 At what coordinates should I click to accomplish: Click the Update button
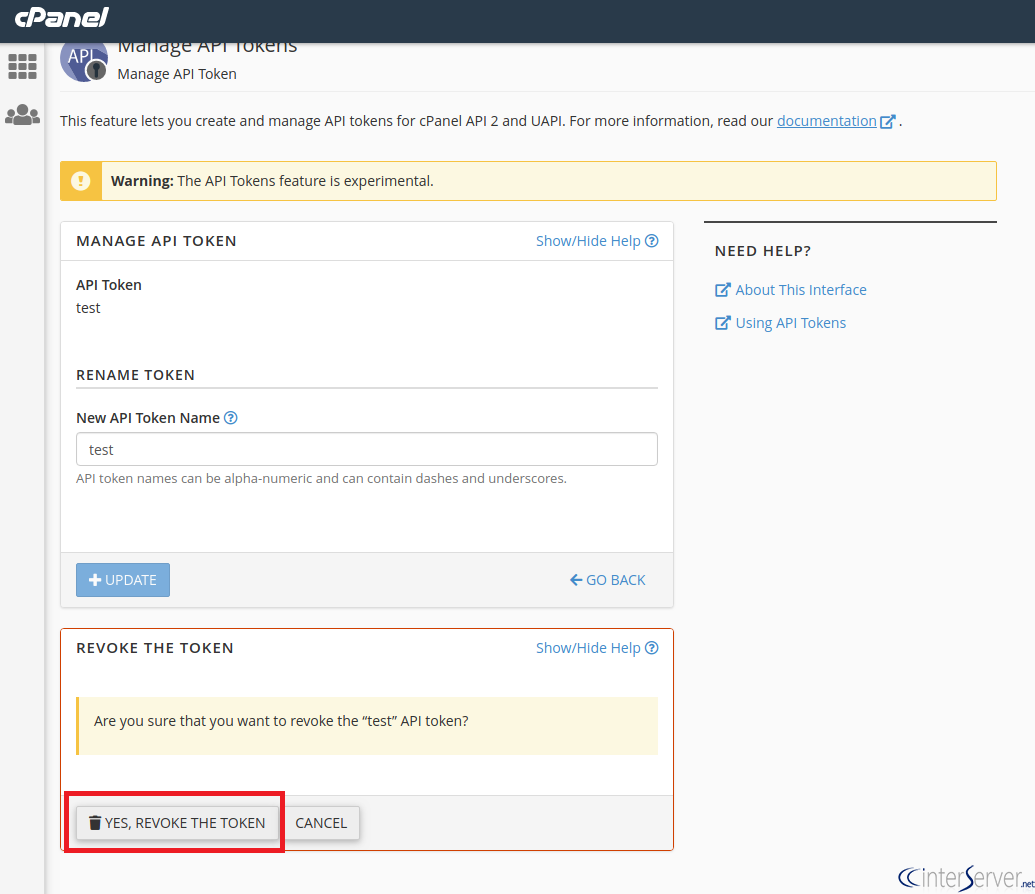(123, 580)
